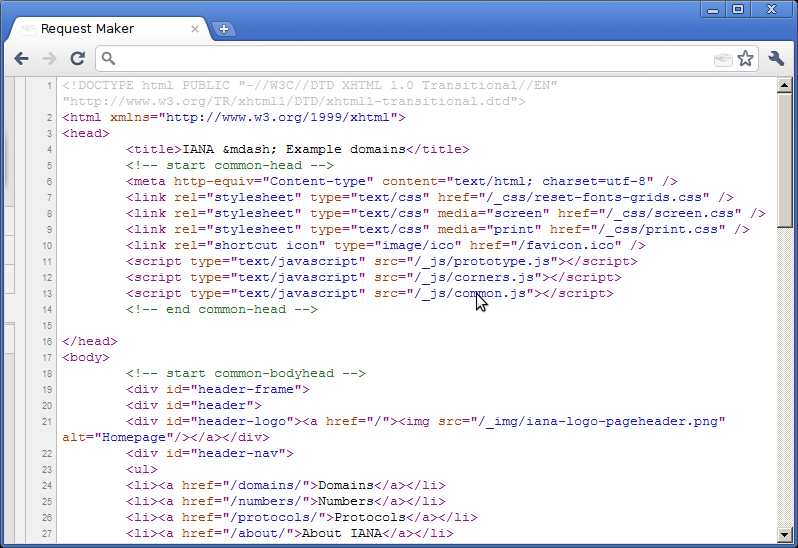
Task: Go back with the back arrow
Action: (21, 59)
